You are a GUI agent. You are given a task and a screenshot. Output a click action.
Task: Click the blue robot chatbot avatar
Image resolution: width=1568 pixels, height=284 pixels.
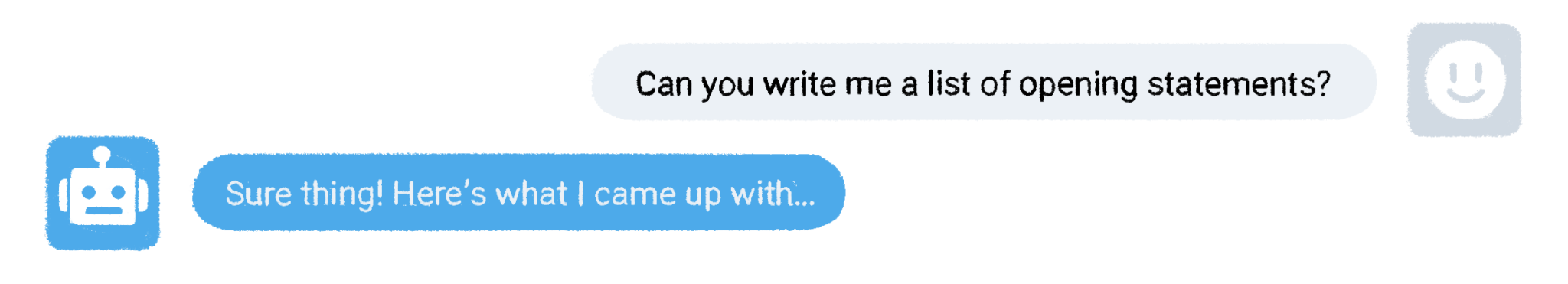pos(103,193)
